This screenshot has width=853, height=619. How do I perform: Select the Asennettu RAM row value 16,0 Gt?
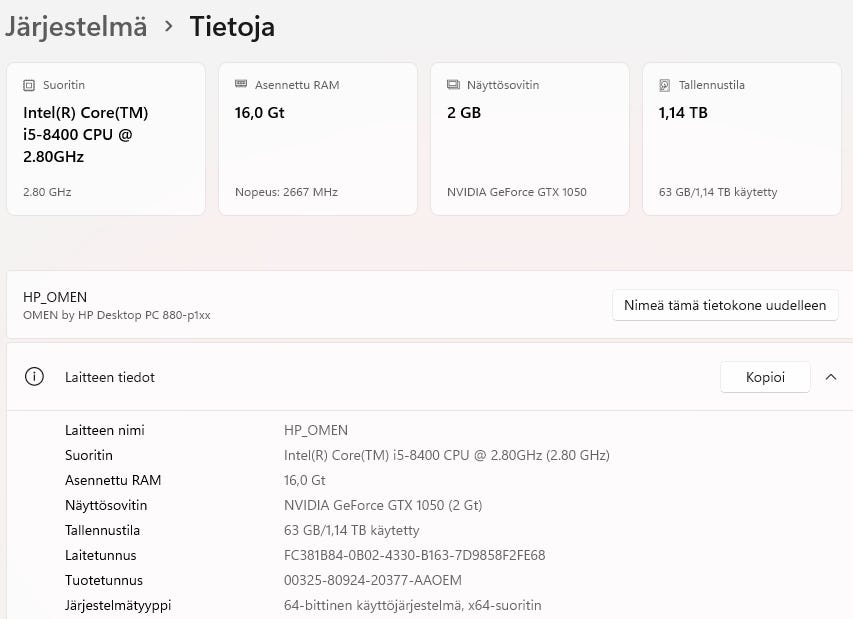pyautogui.click(x=305, y=480)
